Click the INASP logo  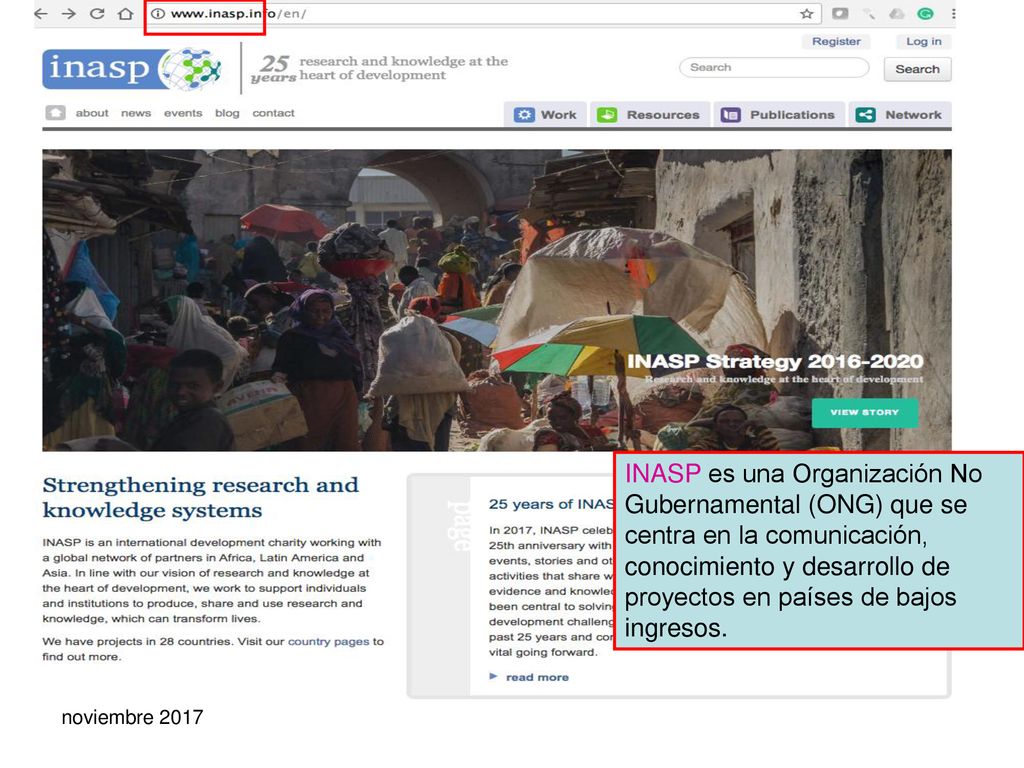(x=133, y=68)
